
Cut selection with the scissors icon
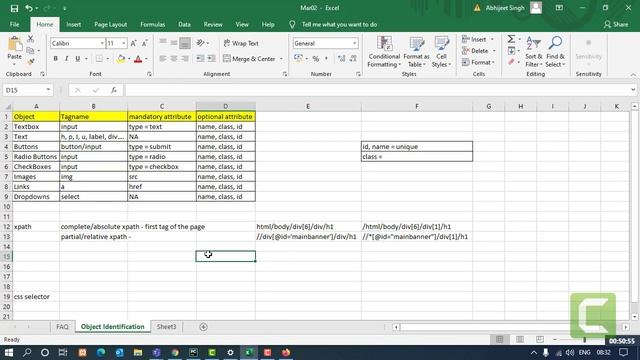(x=31, y=39)
